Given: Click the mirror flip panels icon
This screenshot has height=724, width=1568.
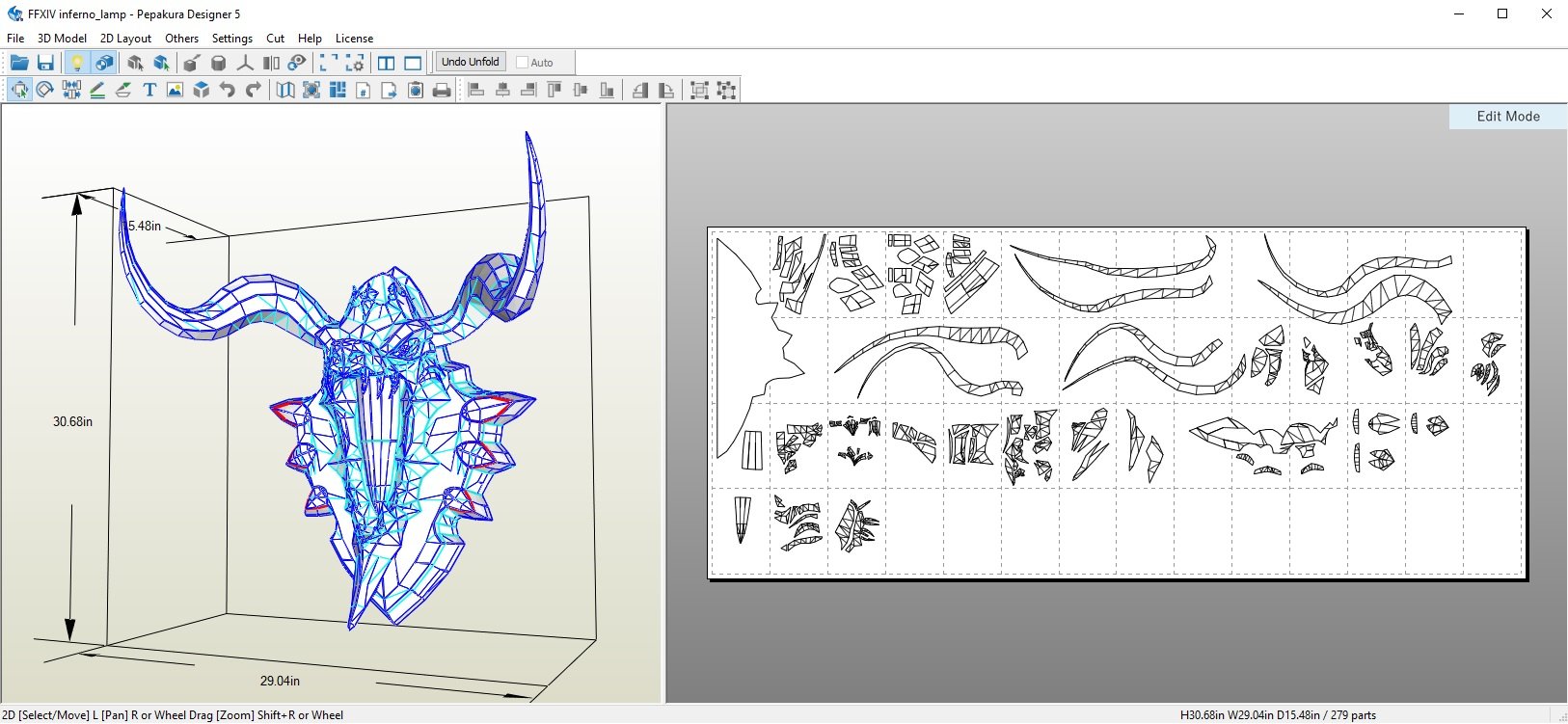Looking at the screenshot, I should coord(271,63).
